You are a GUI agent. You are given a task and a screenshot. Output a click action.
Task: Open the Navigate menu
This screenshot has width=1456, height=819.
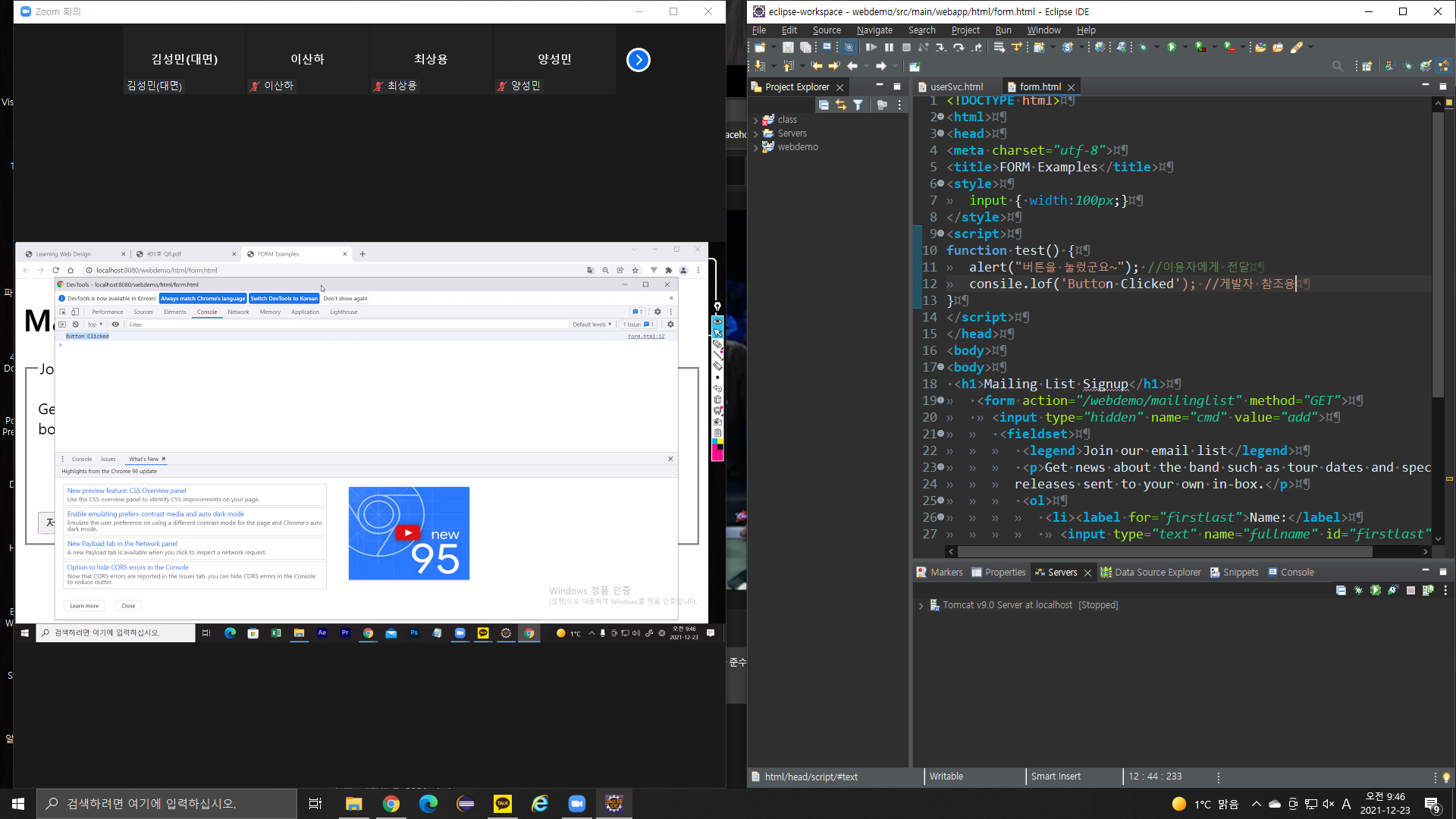(874, 30)
